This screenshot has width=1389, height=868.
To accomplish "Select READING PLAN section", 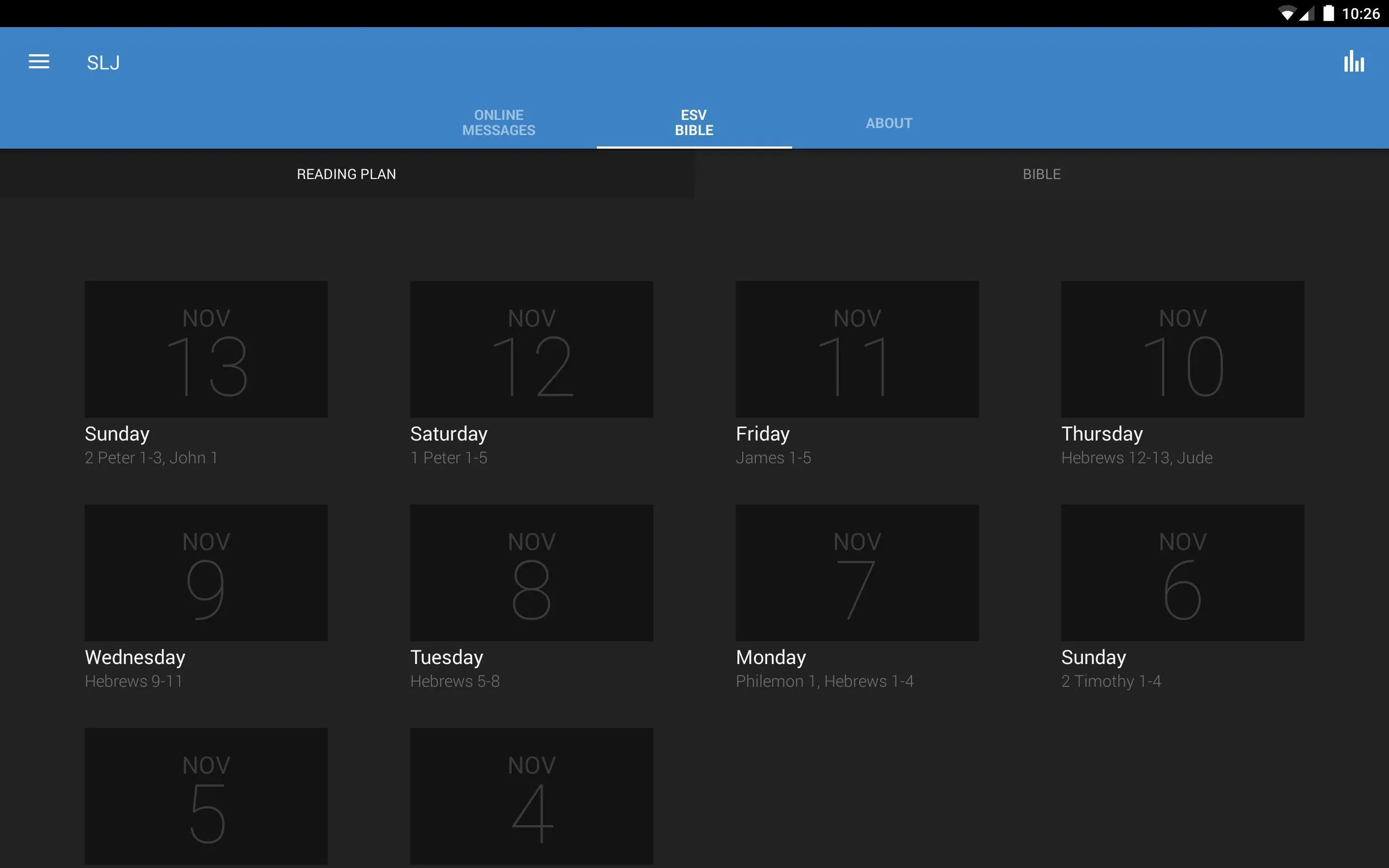I will pos(347,173).
